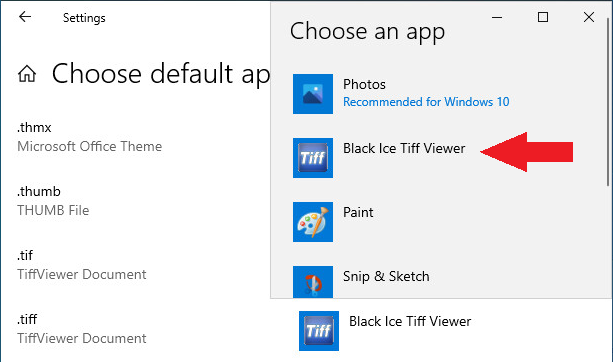This screenshot has height=362, width=613.
Task: Pick the Snip & Sketch scissors icon
Action: pyautogui.click(x=313, y=282)
